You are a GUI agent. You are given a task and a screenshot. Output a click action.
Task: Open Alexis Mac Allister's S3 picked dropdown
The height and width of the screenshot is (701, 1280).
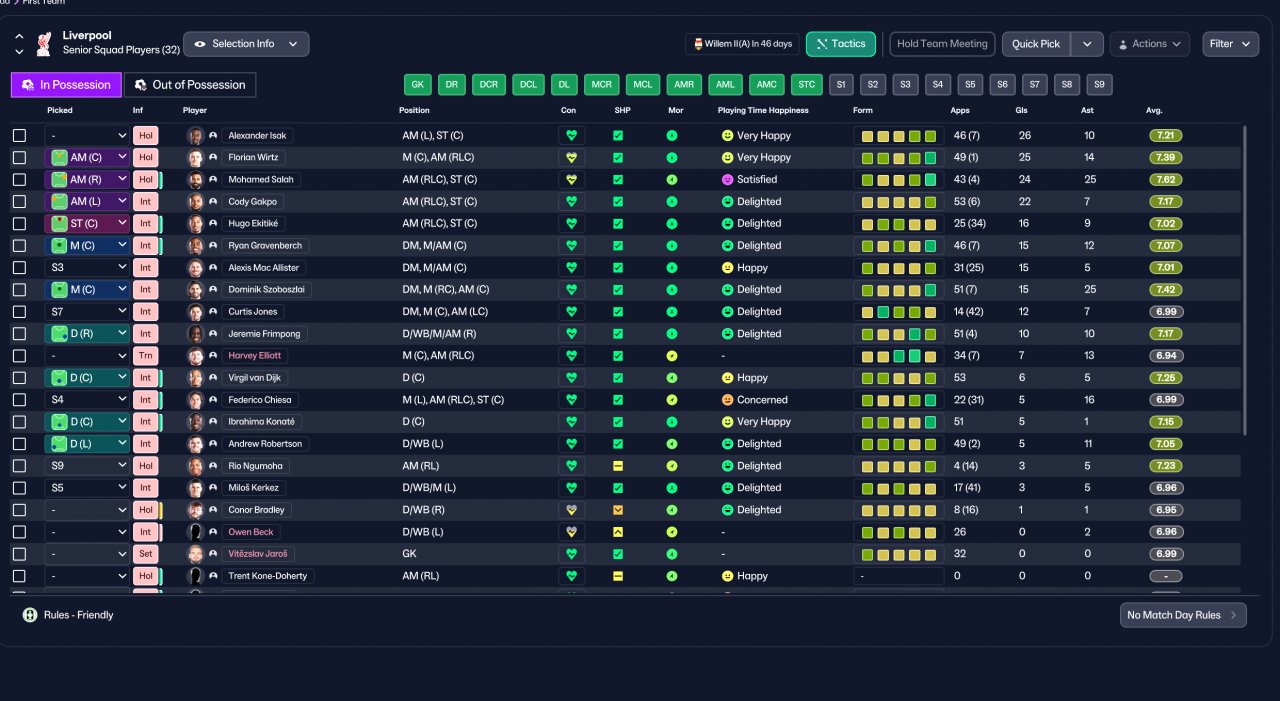[x=87, y=268]
